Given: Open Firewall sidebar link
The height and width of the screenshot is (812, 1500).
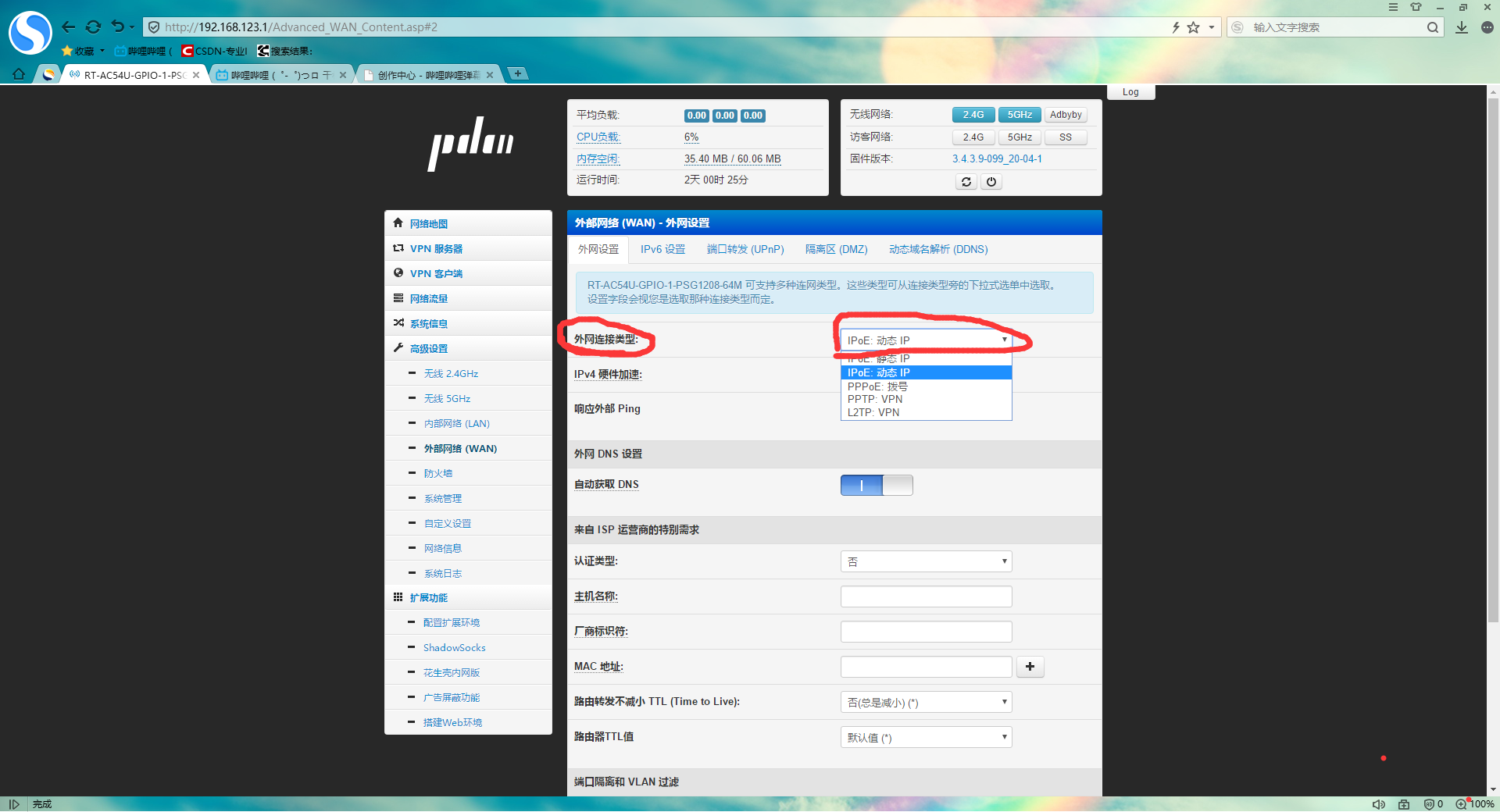Looking at the screenshot, I should (438, 473).
